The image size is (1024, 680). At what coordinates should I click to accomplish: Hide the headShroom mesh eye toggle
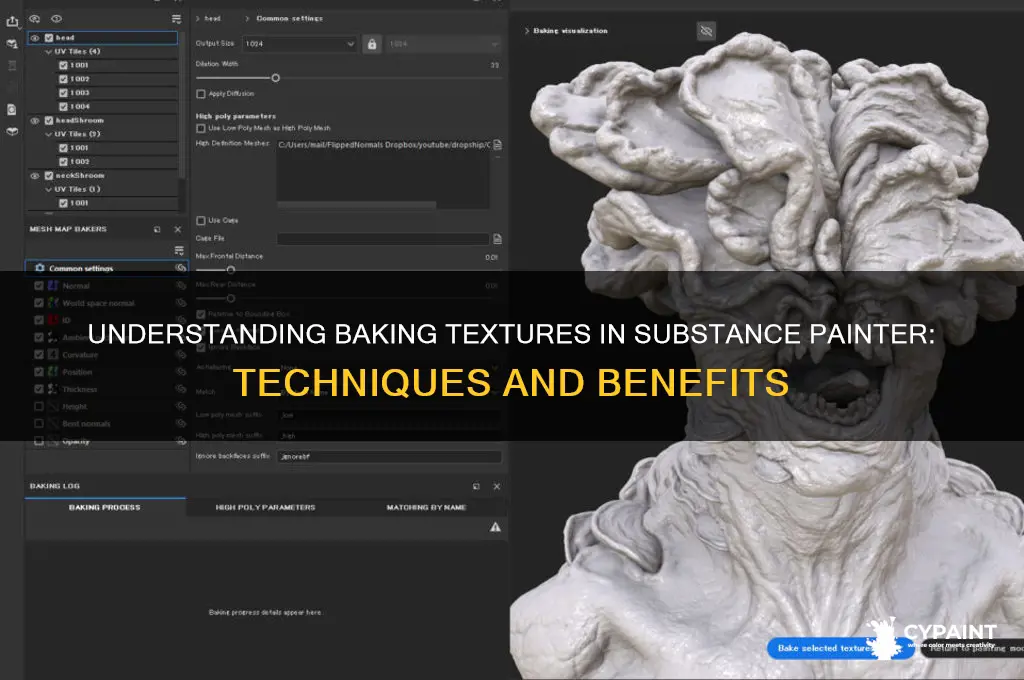coord(35,121)
